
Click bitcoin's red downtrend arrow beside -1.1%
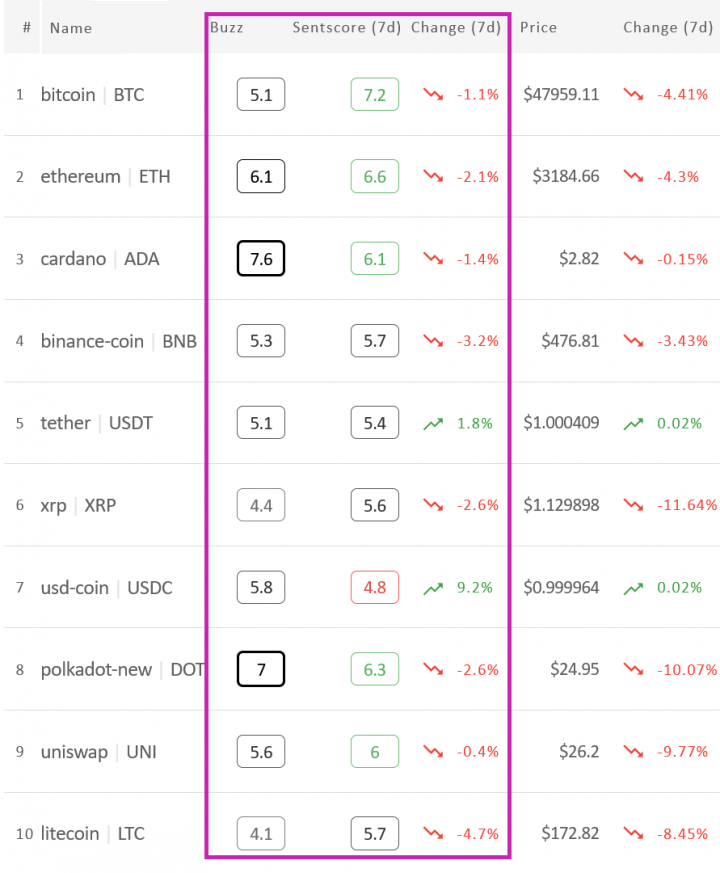pos(433,94)
